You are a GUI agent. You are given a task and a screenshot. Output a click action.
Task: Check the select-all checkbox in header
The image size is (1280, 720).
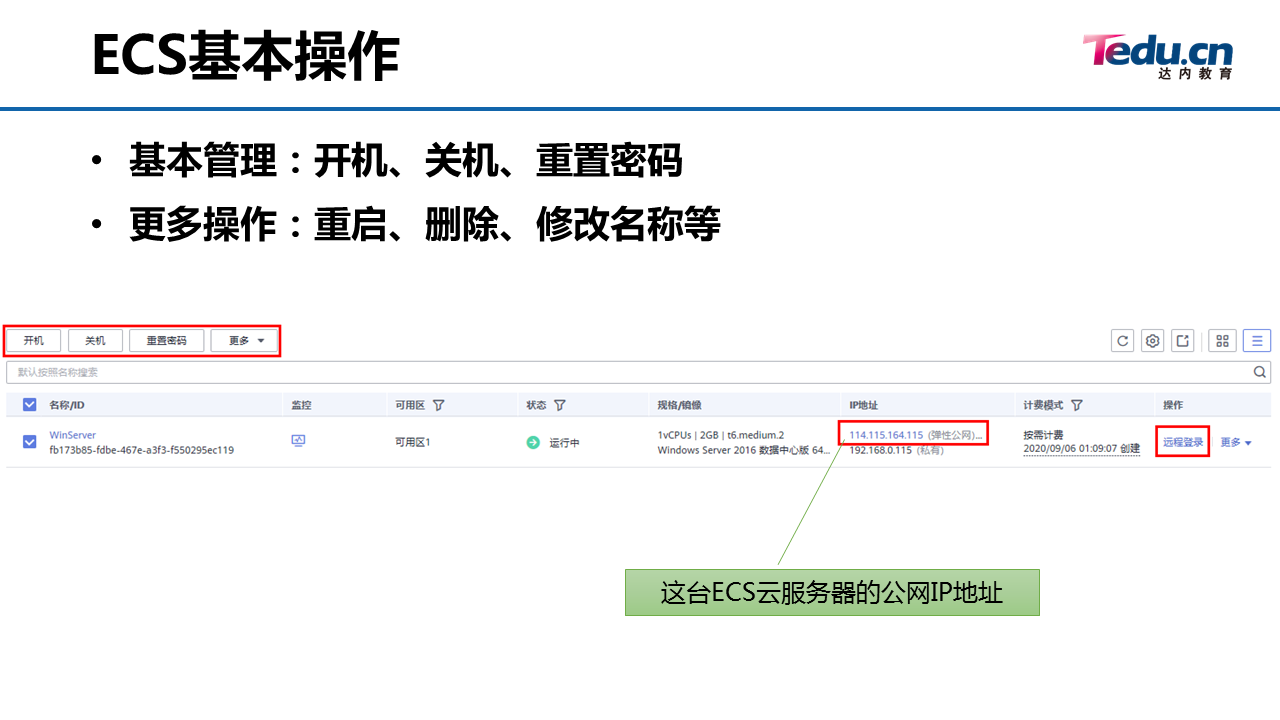(x=28, y=404)
